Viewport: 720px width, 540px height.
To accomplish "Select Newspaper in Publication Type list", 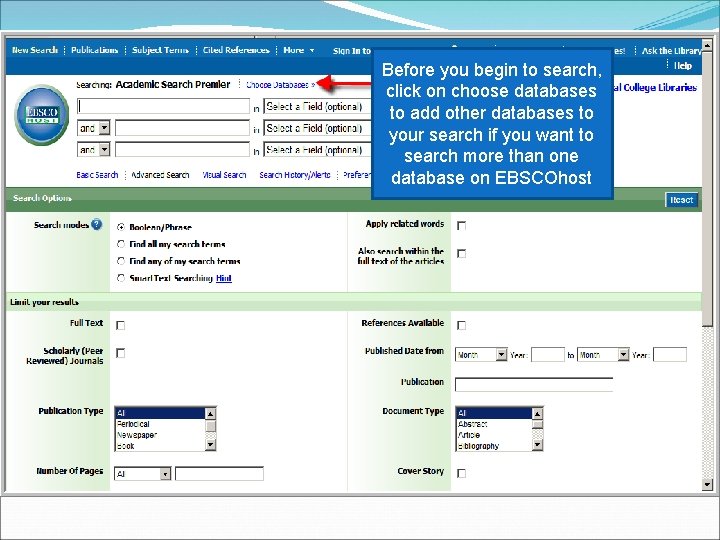I will 137,435.
